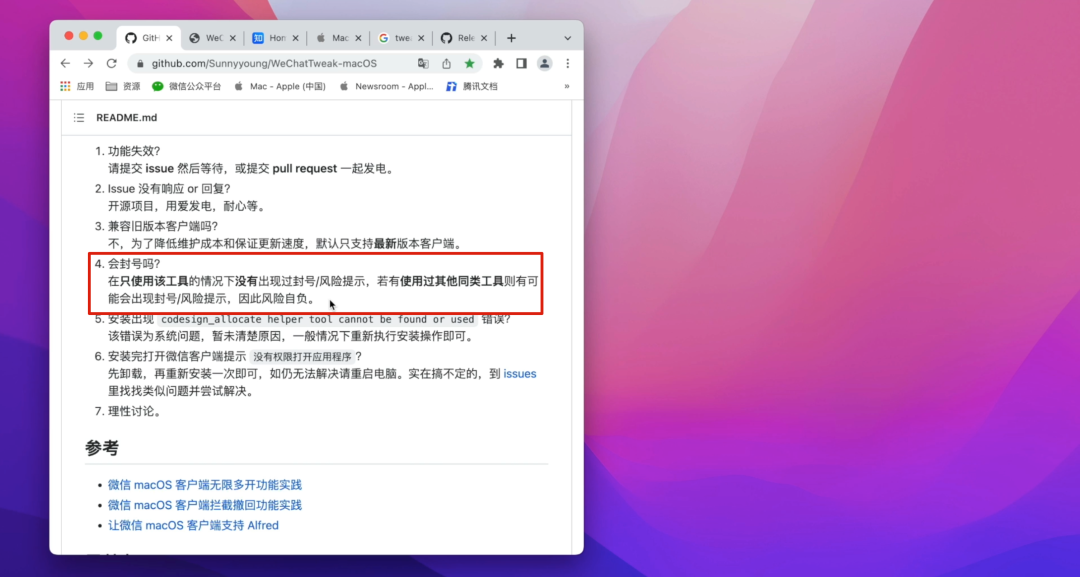Viewport: 1080px width, 577px height.
Task: Open the side panel icon
Action: click(521, 62)
